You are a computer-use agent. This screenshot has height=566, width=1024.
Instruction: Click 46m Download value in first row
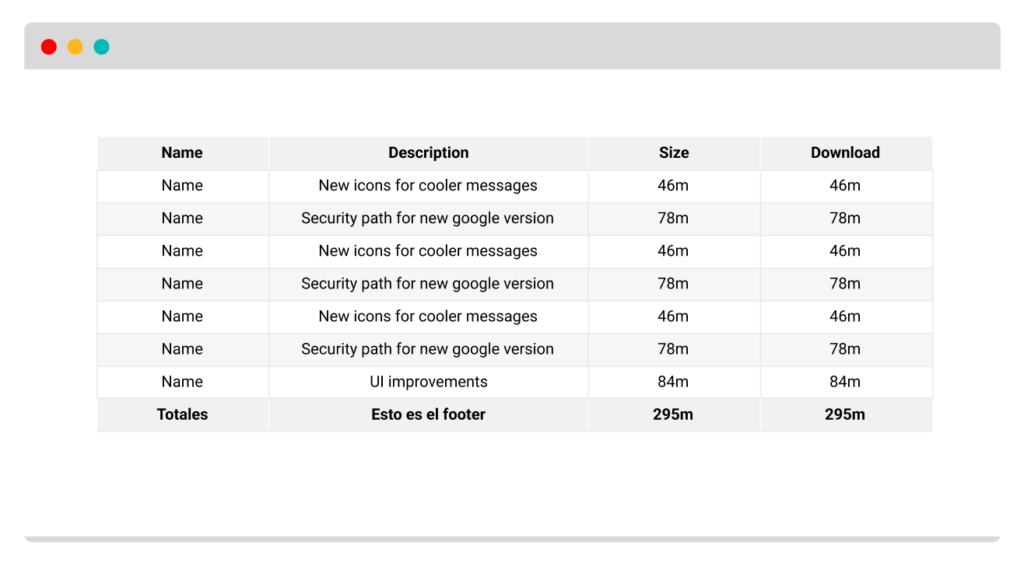[x=846, y=185]
